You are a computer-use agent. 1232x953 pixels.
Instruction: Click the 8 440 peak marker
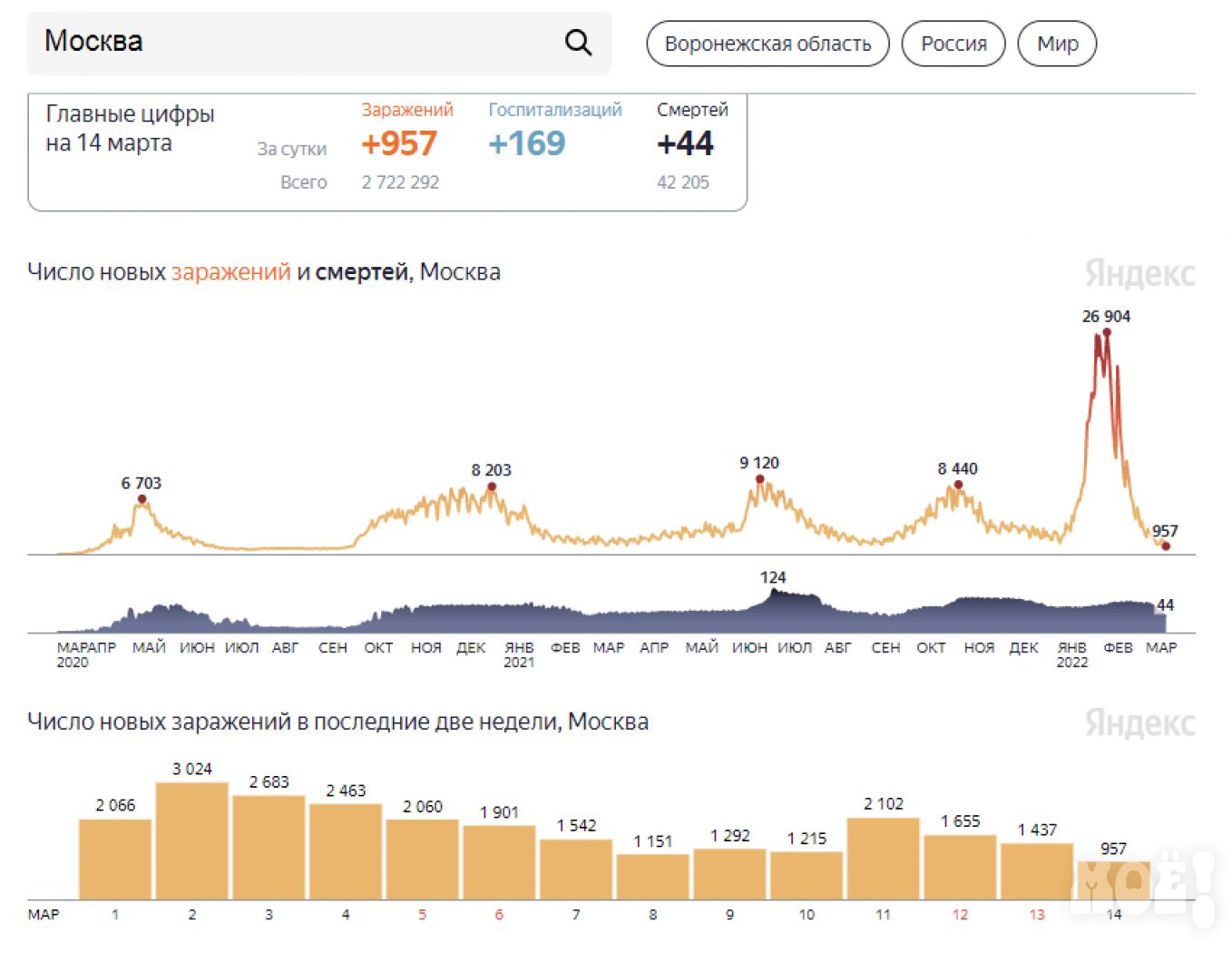[958, 485]
